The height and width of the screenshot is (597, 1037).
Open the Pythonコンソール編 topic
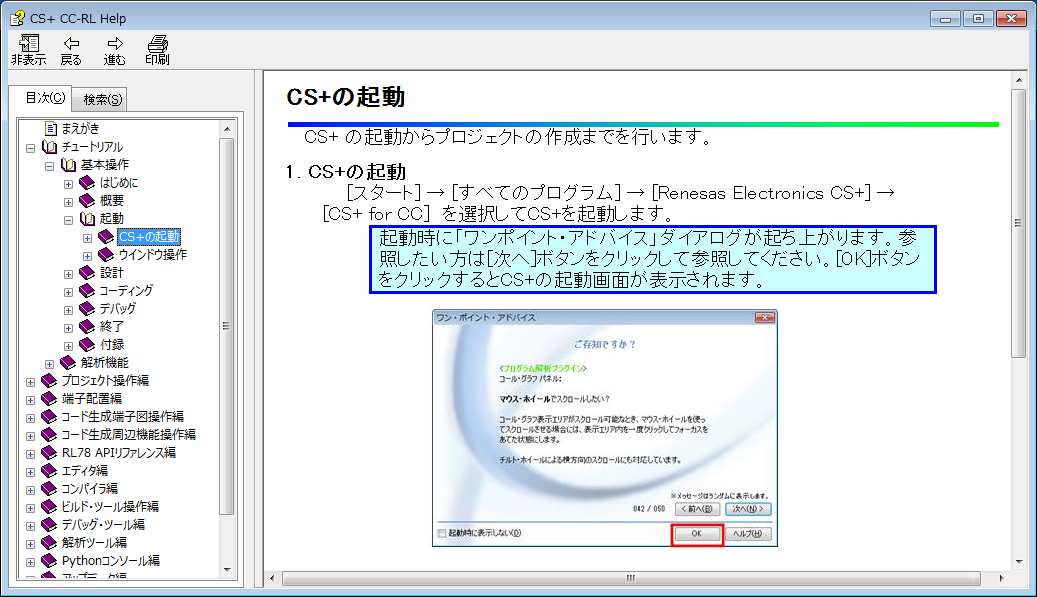coord(110,561)
